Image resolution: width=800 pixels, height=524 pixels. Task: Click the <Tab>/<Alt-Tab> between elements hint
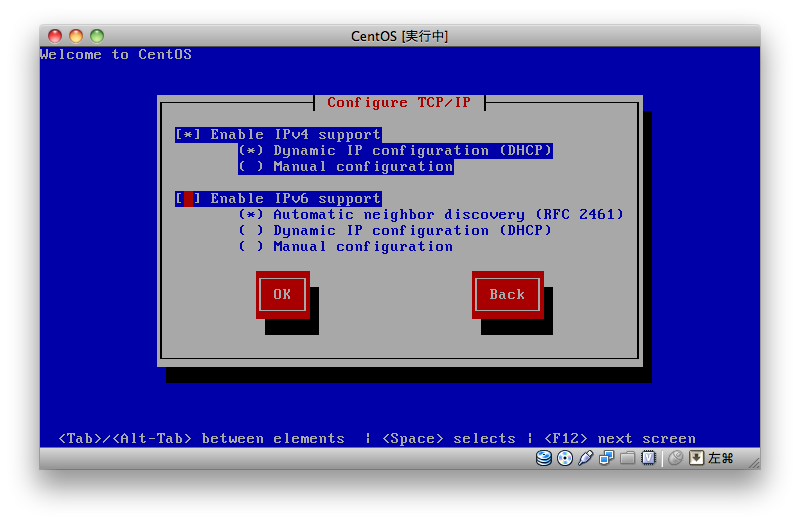click(x=202, y=438)
